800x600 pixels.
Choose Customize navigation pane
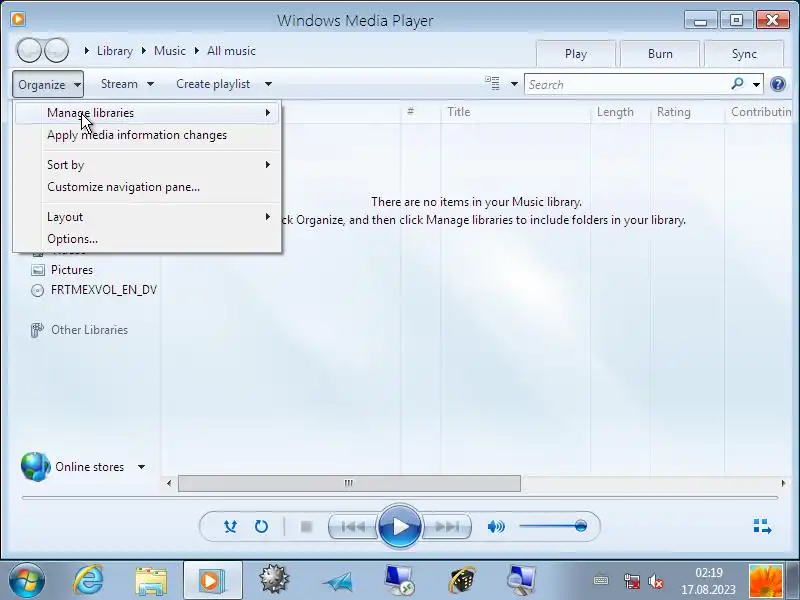[x=147, y=187]
